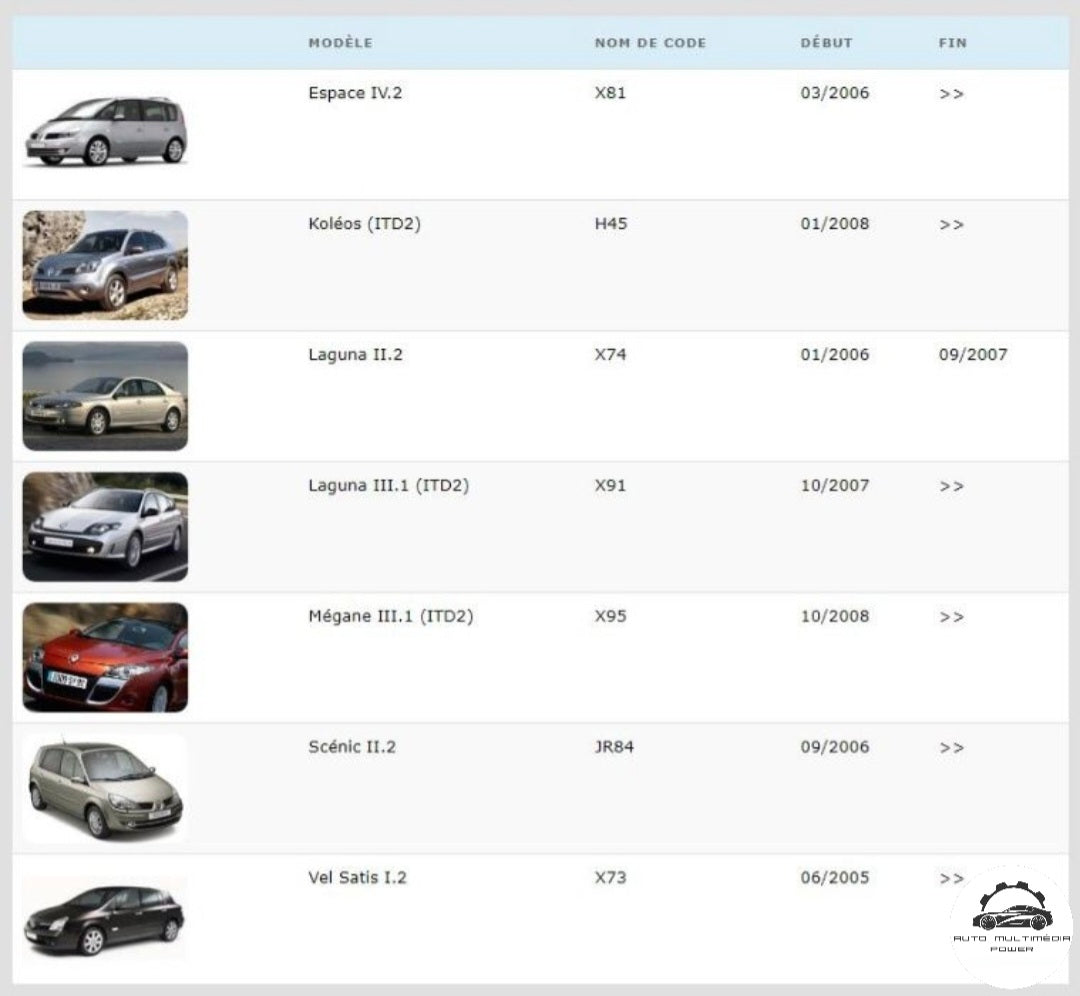Select the Laguna II.2 thumbnail
Screen dimensions: 1080x996
click(104, 395)
